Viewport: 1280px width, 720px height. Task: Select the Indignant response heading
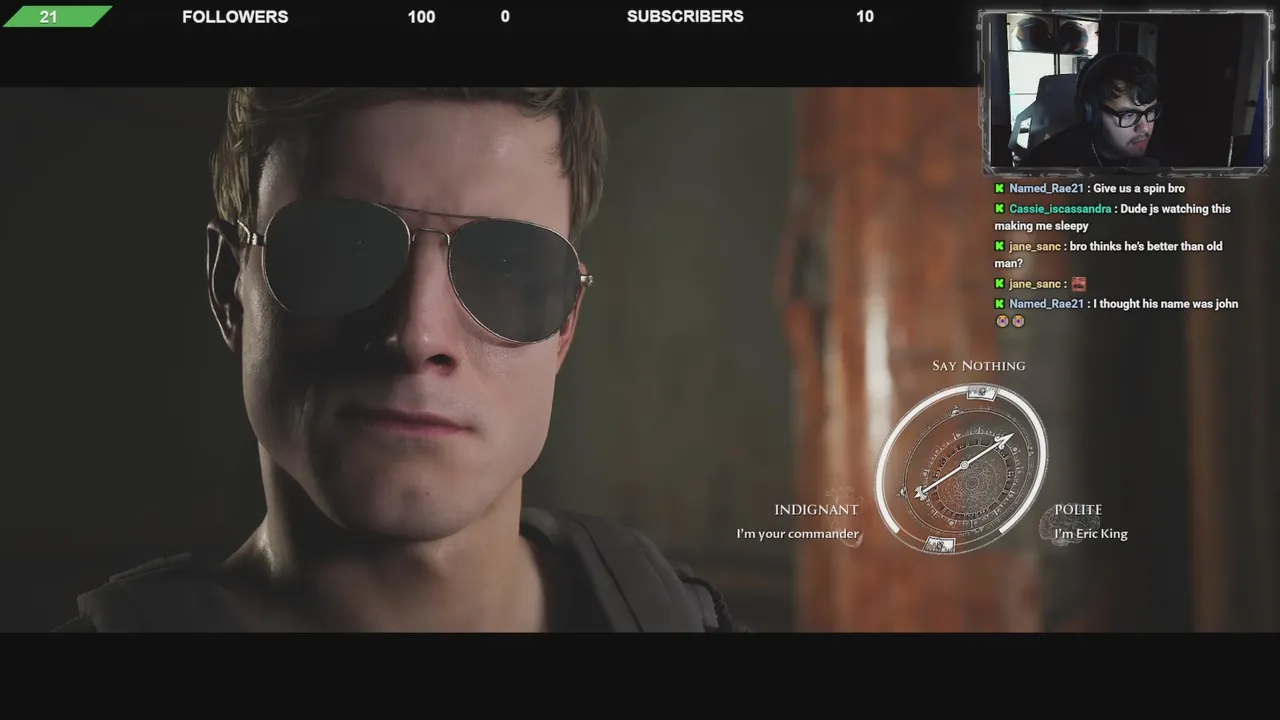coord(816,510)
